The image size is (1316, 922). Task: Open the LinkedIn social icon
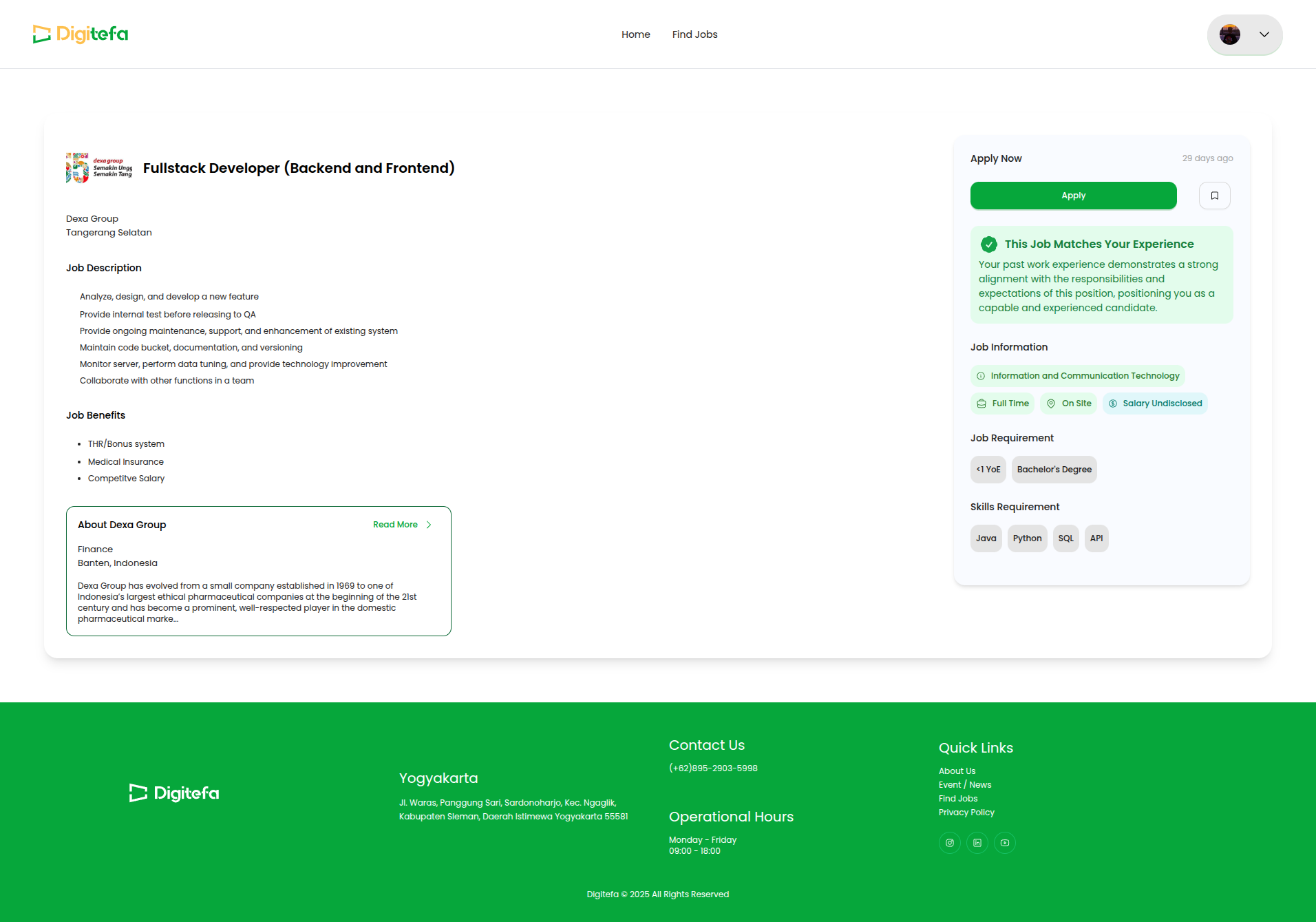[x=977, y=843]
